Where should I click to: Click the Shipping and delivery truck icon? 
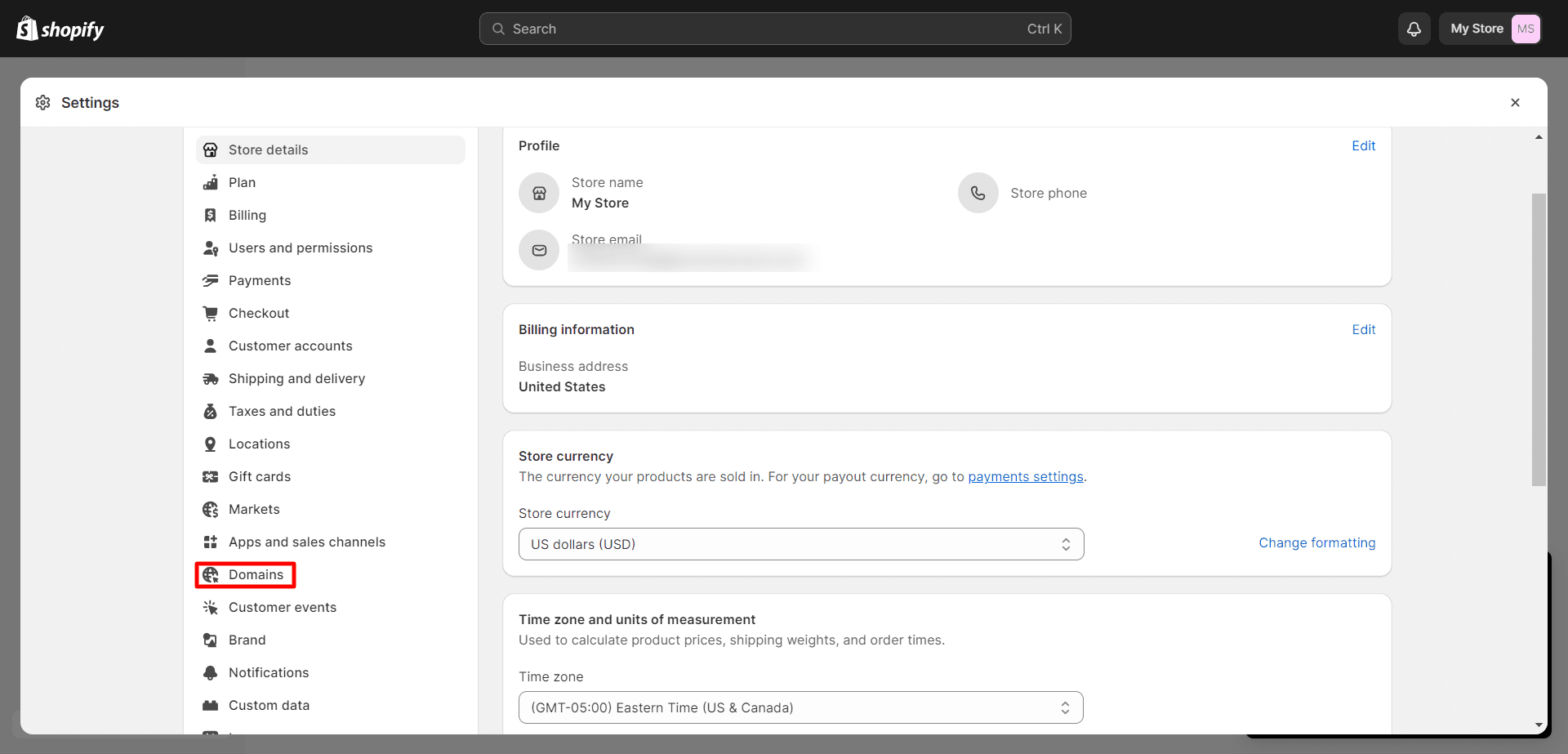click(x=211, y=378)
